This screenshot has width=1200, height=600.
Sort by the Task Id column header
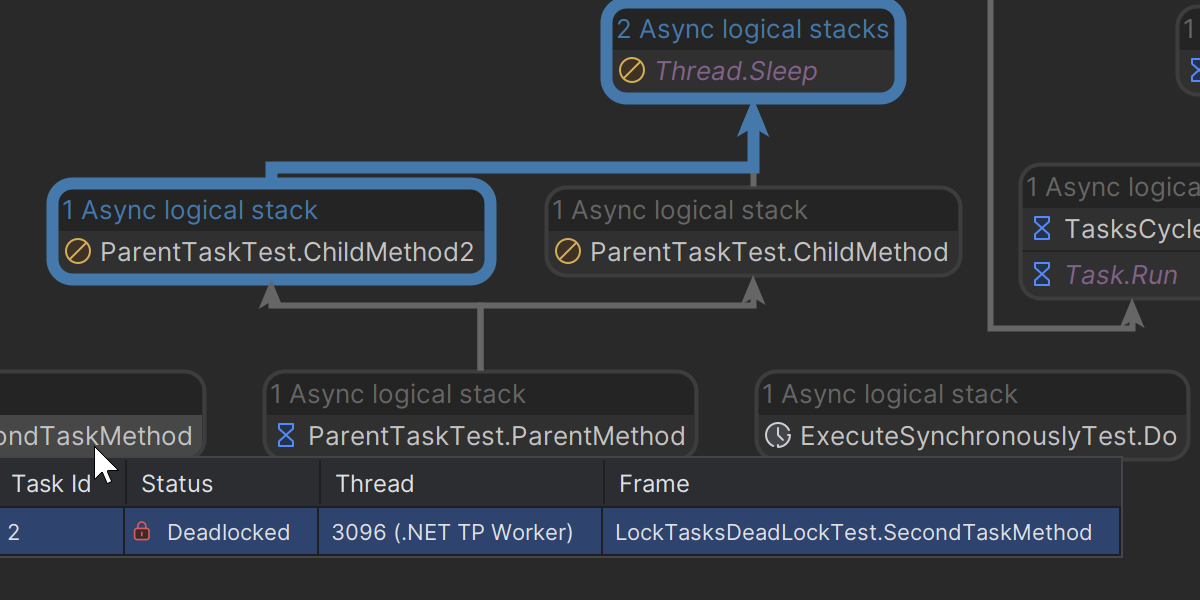tap(52, 484)
